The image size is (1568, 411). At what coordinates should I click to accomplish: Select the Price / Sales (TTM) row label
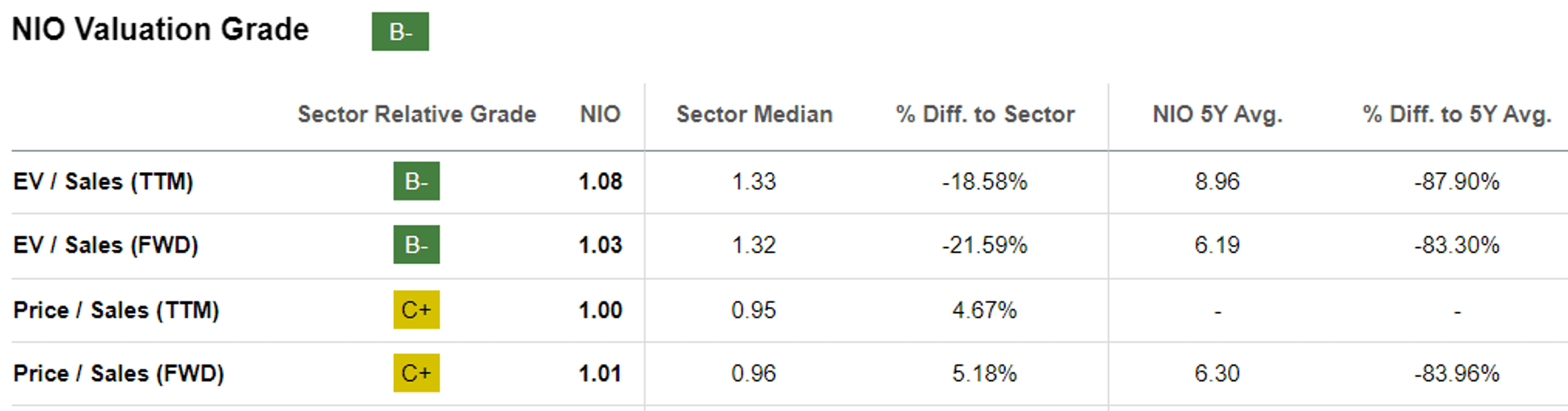tap(116, 310)
